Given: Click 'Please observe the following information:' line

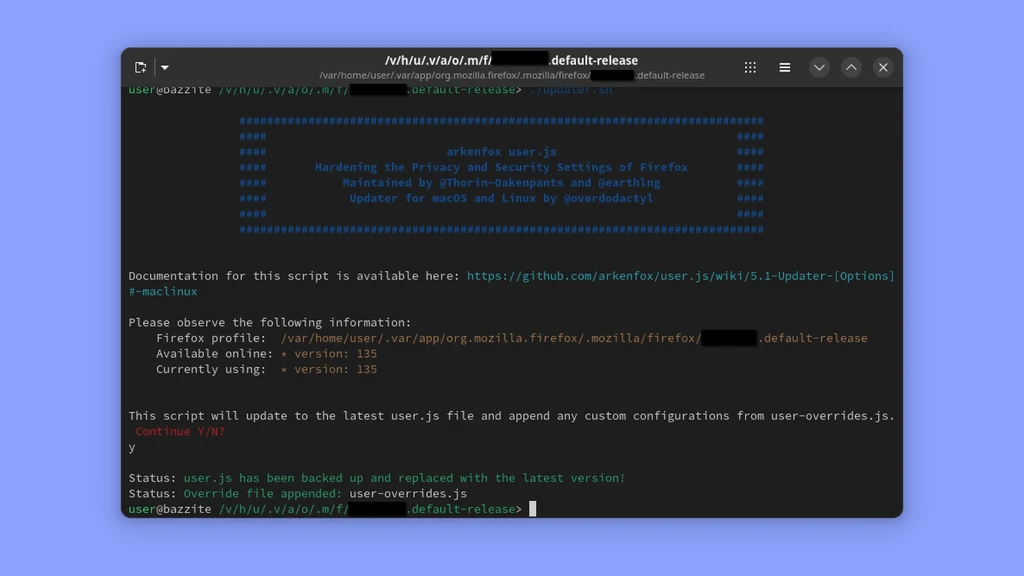Looking at the screenshot, I should coord(270,322).
